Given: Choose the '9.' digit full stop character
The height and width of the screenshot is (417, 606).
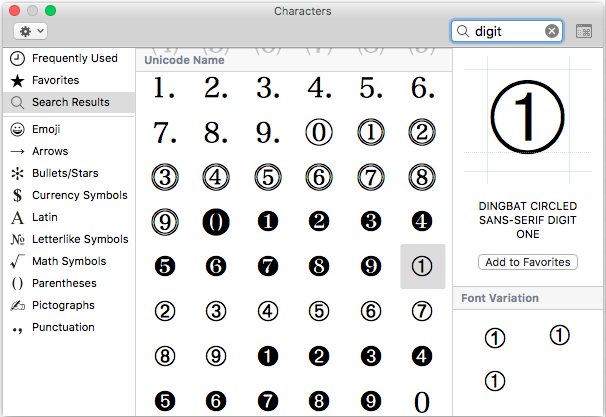Looking at the screenshot, I should tap(267, 133).
